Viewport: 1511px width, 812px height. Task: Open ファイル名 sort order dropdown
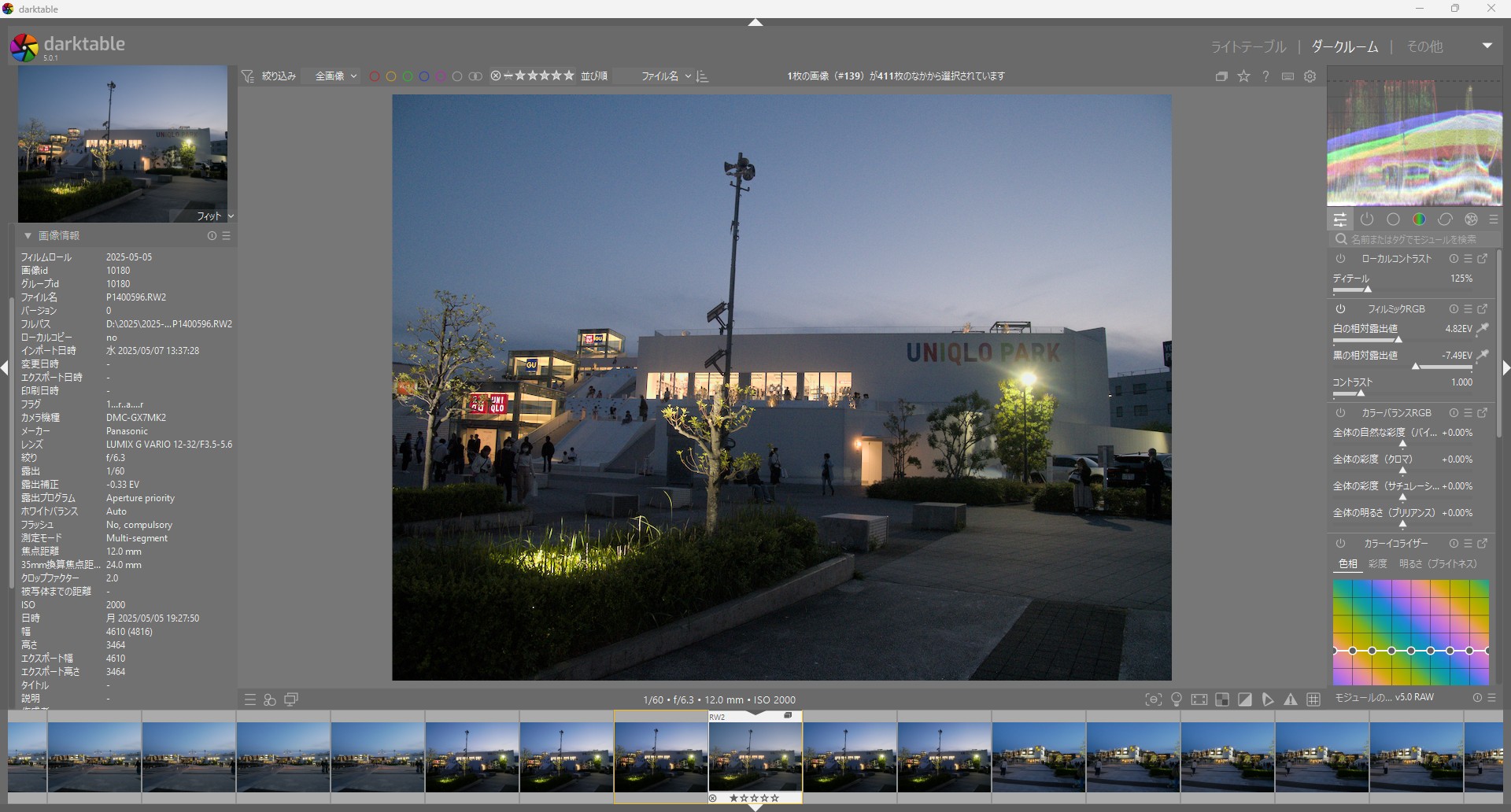click(666, 76)
